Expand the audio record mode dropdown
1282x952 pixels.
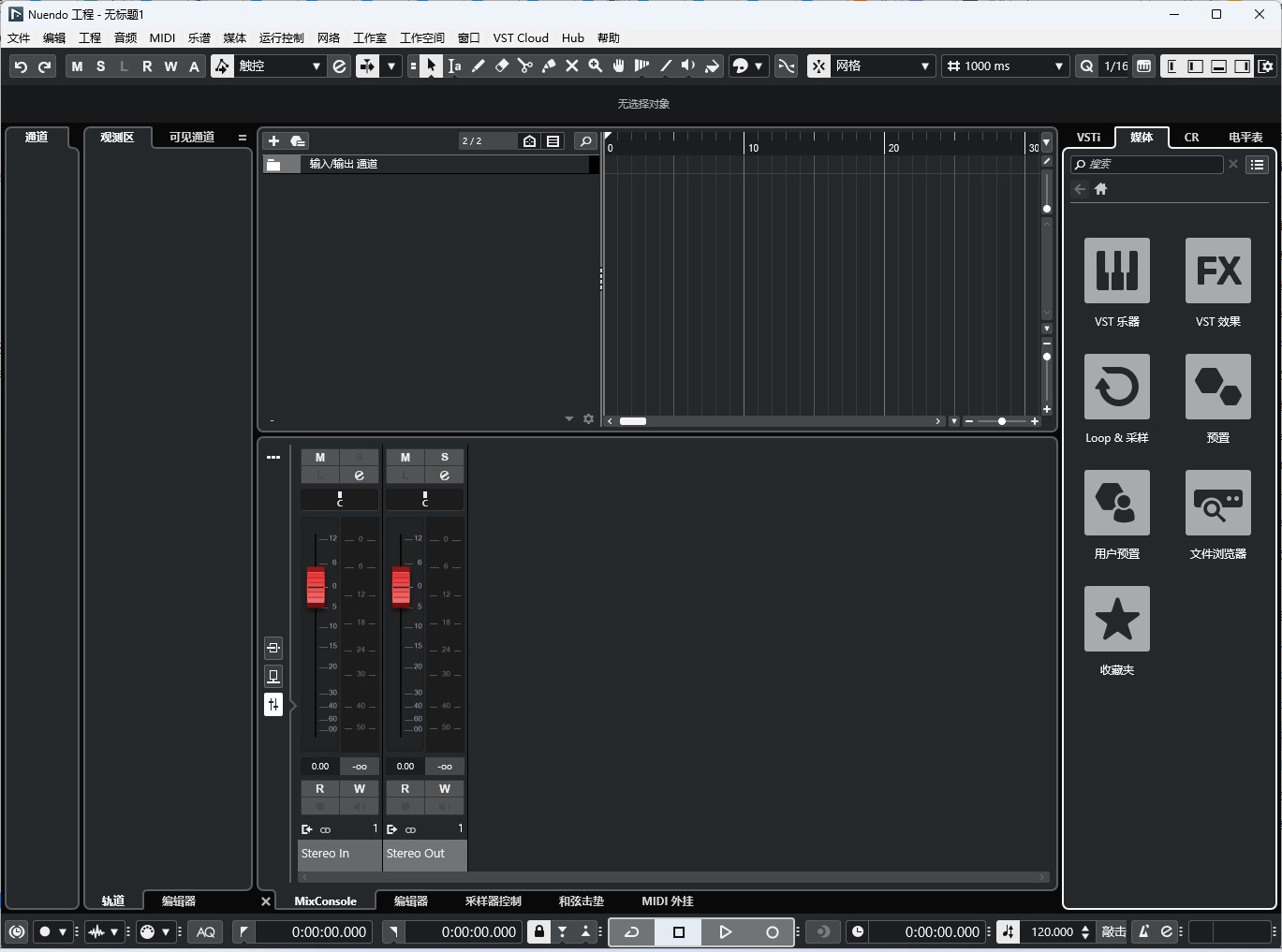[x=114, y=931]
